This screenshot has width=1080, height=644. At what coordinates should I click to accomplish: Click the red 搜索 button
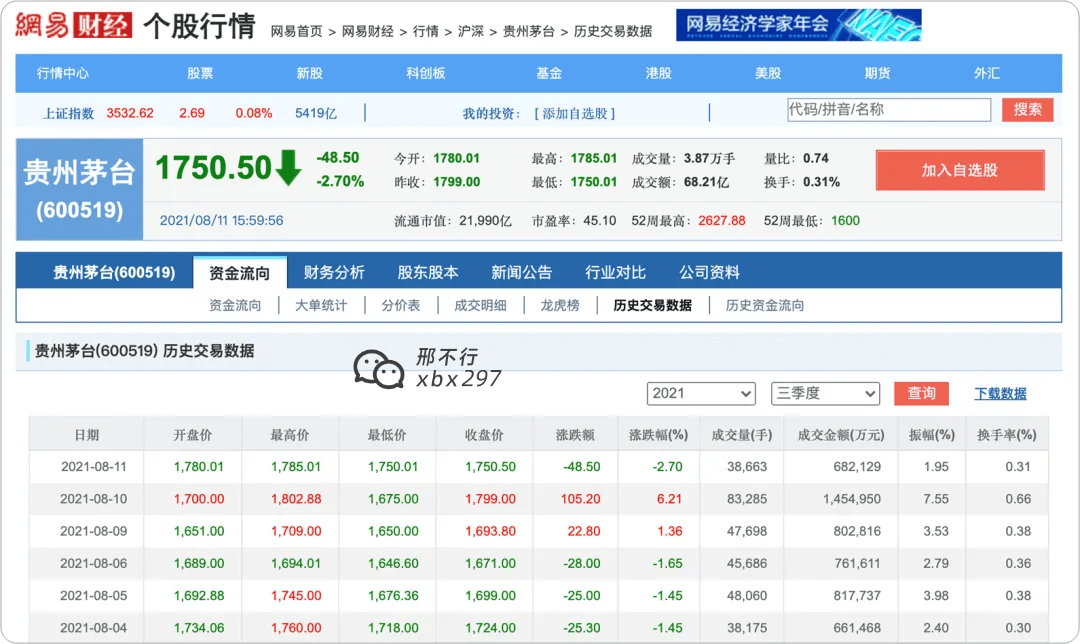coord(1028,110)
